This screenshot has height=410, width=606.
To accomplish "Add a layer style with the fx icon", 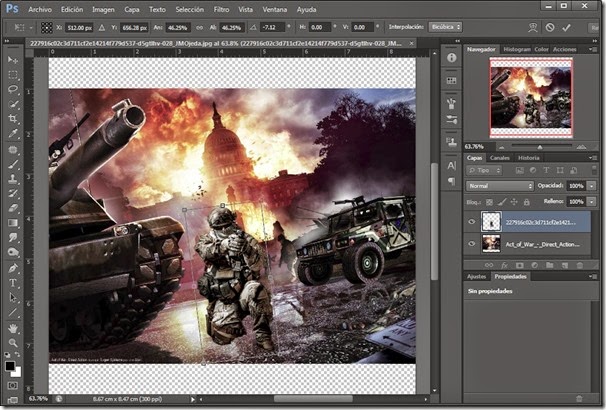I will pyautogui.click(x=504, y=265).
